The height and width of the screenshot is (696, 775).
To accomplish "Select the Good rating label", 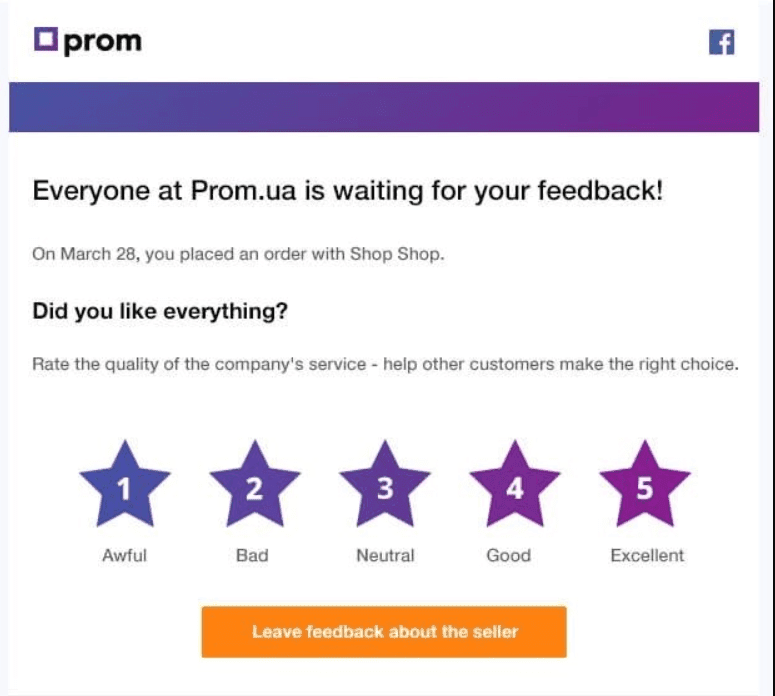I will coord(509,555).
